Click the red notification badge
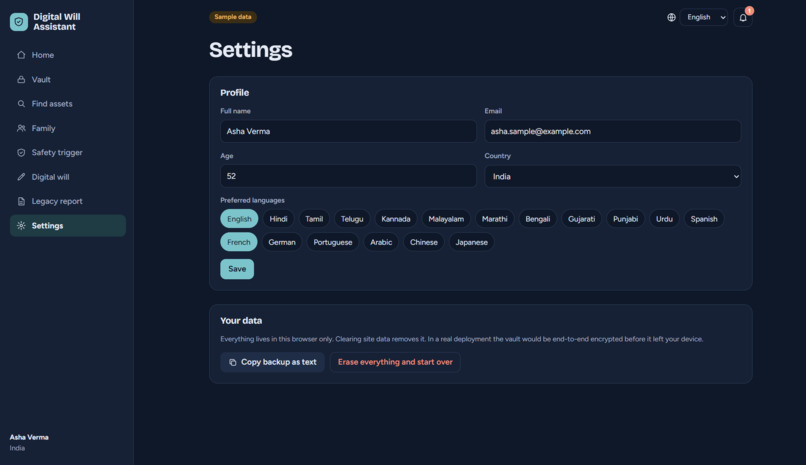This screenshot has height=465, width=806. coord(749,11)
